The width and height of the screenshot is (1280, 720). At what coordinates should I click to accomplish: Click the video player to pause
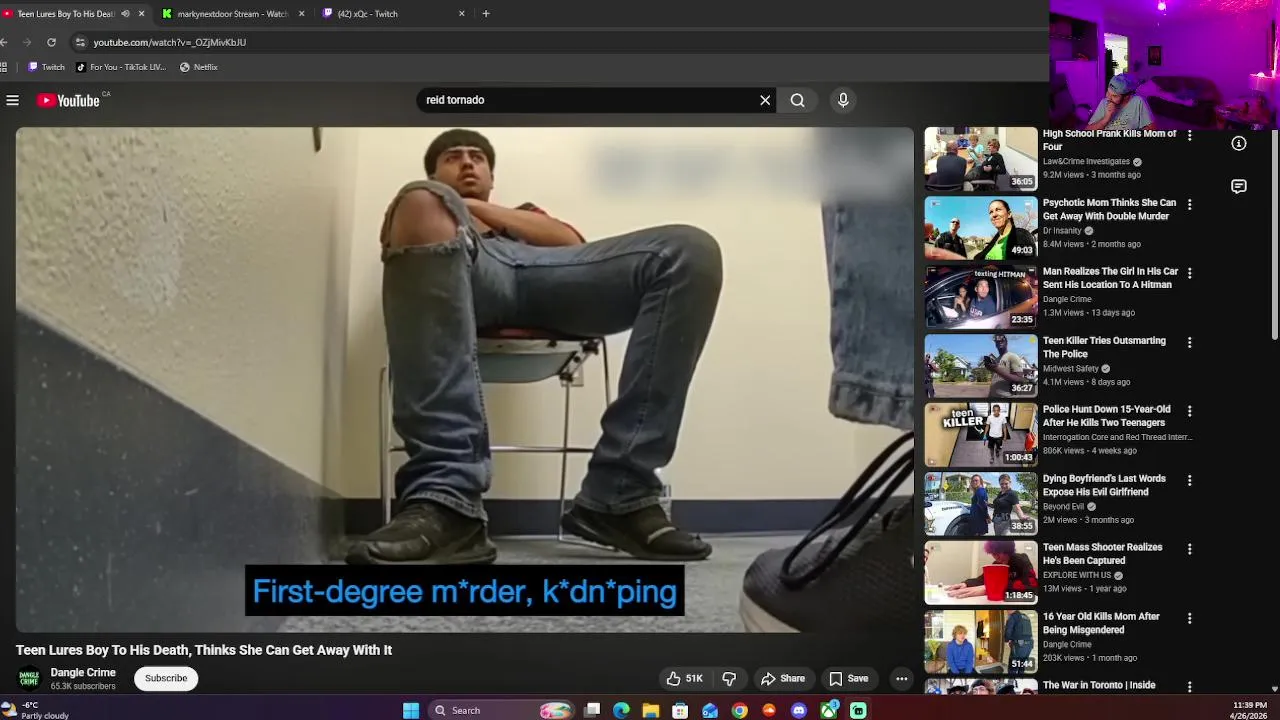464,380
